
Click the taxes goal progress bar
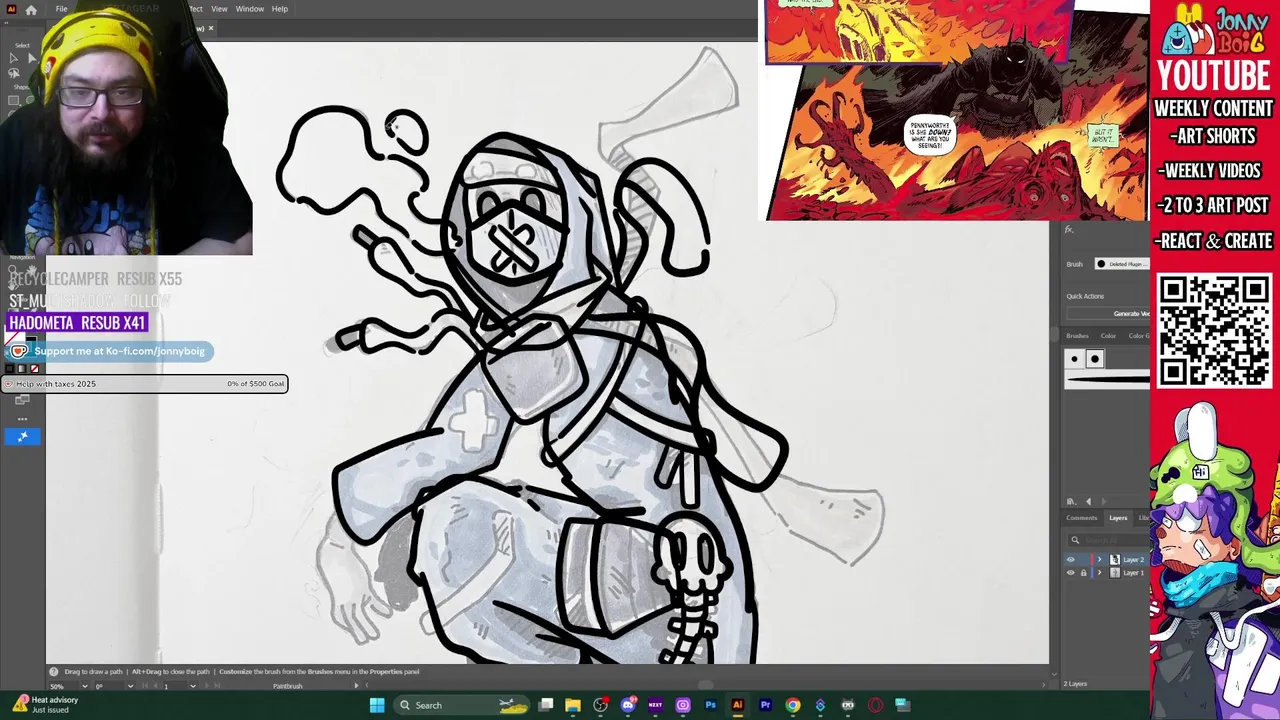tap(145, 384)
